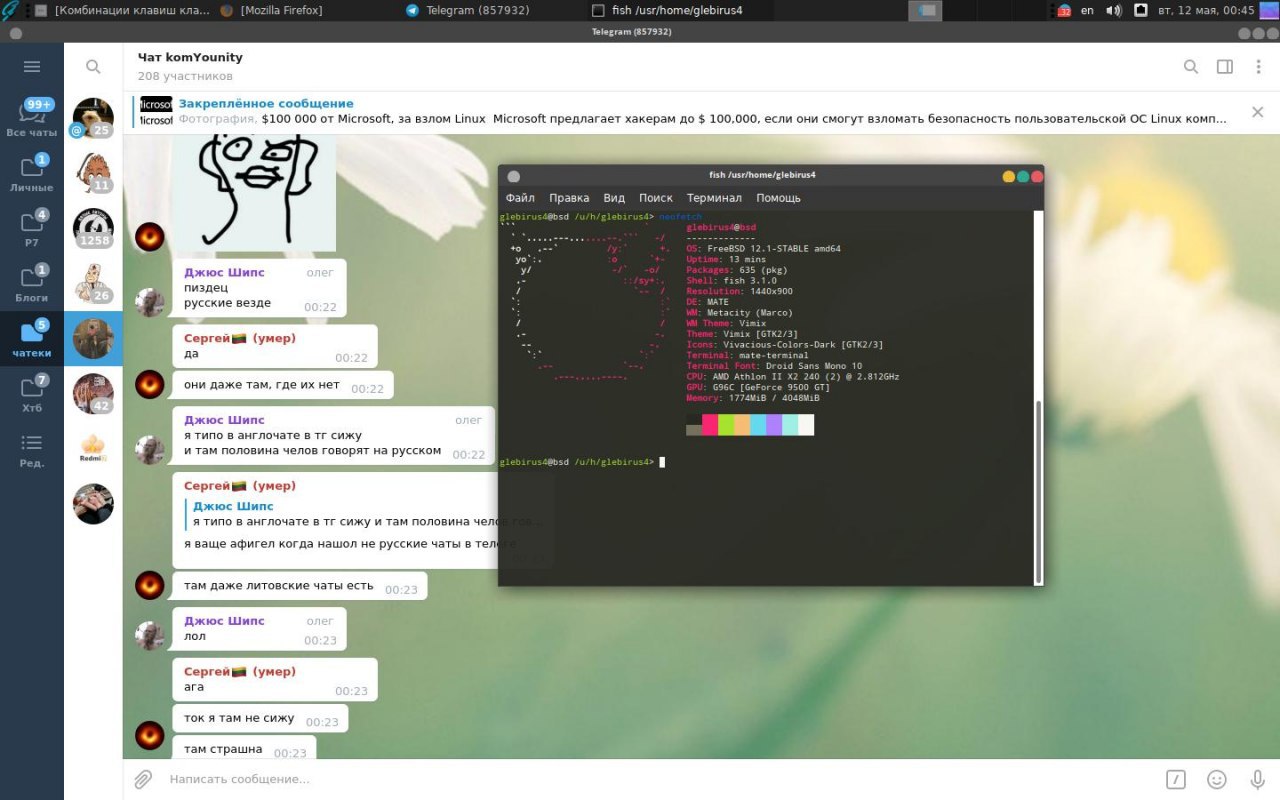The height and width of the screenshot is (800, 1280).
Task: Open the 'Все чаты' folder
Action: point(31,117)
